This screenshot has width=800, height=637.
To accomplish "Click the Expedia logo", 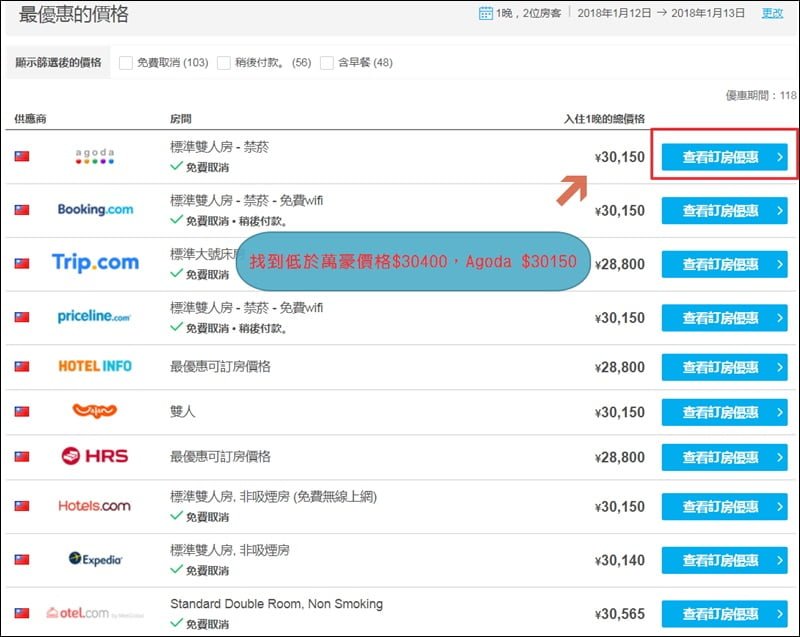I will coord(95,559).
